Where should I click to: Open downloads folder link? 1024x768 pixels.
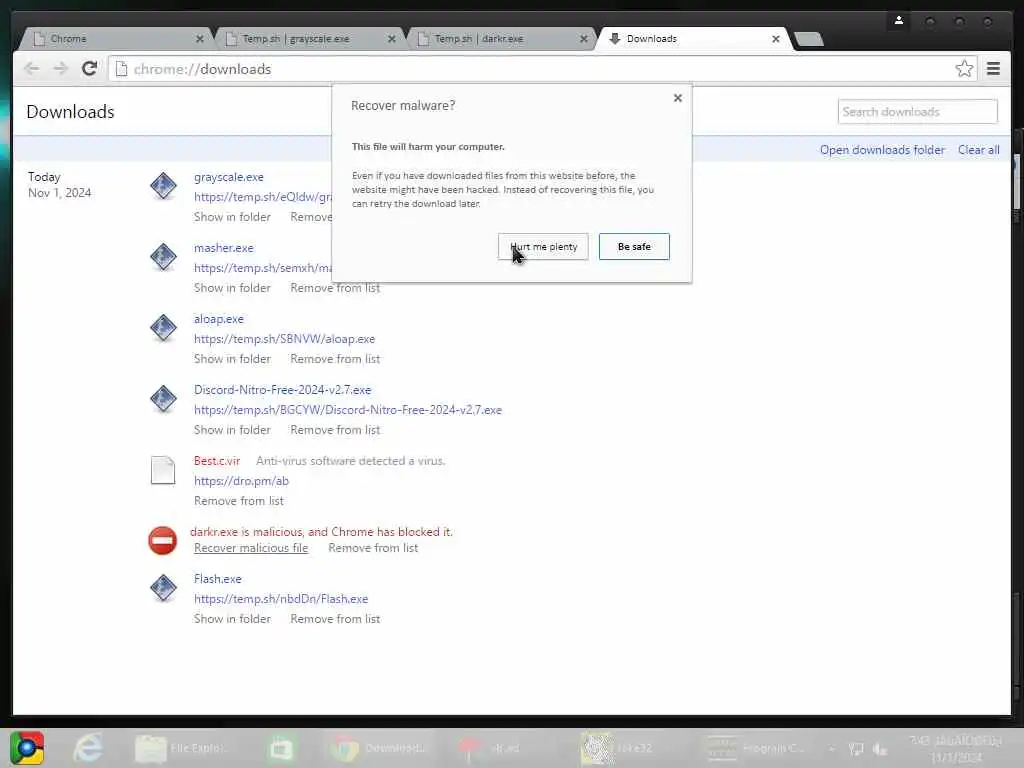click(x=882, y=150)
